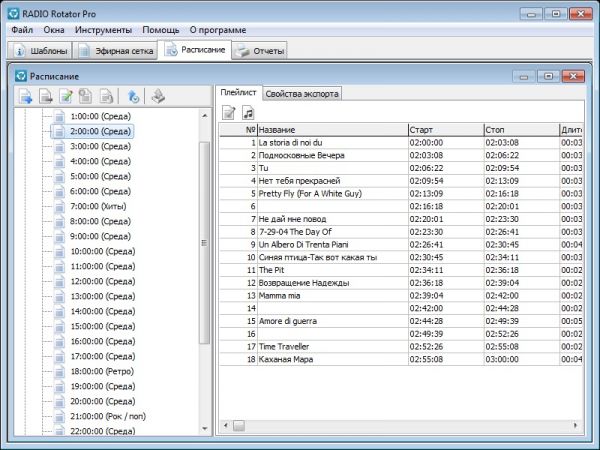Click the copy documents icon in schedule toolbar
600x450 pixels.
coord(86,97)
